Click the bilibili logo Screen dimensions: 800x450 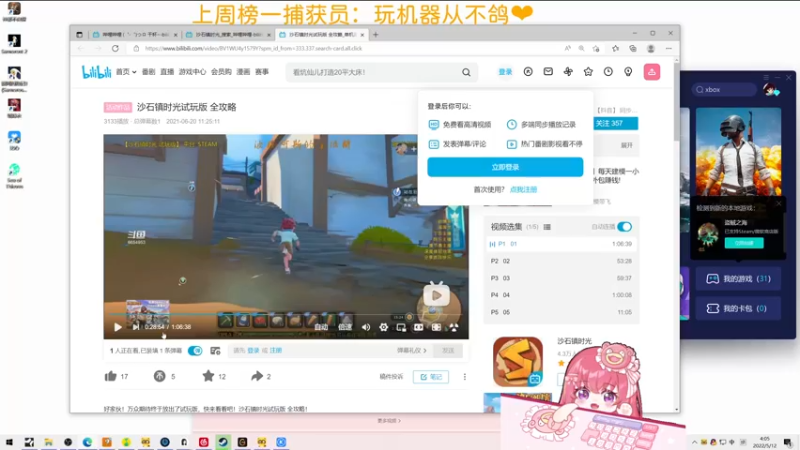click(x=96, y=72)
